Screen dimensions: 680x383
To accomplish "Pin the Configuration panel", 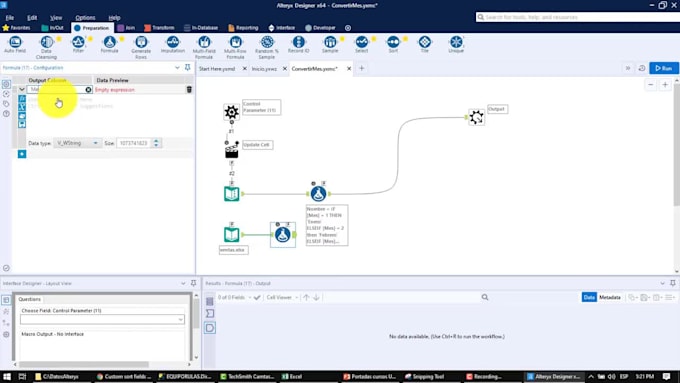I will point(187,68).
